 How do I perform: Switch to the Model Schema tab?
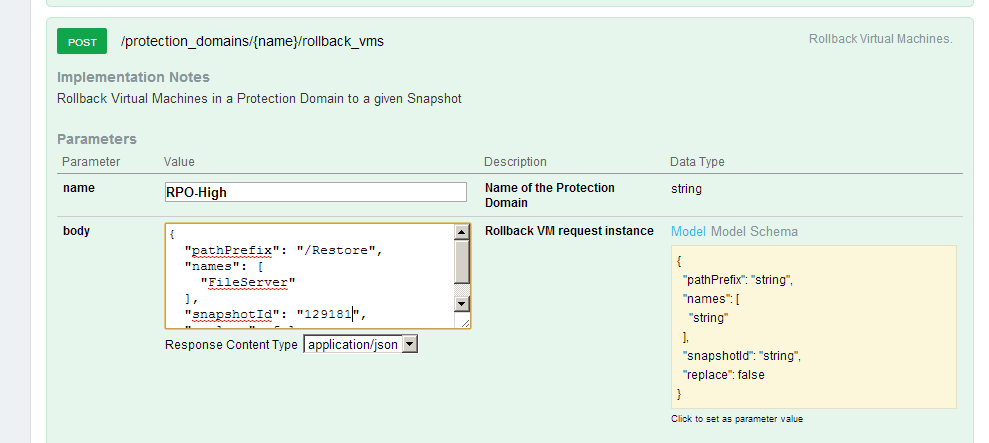click(x=754, y=231)
